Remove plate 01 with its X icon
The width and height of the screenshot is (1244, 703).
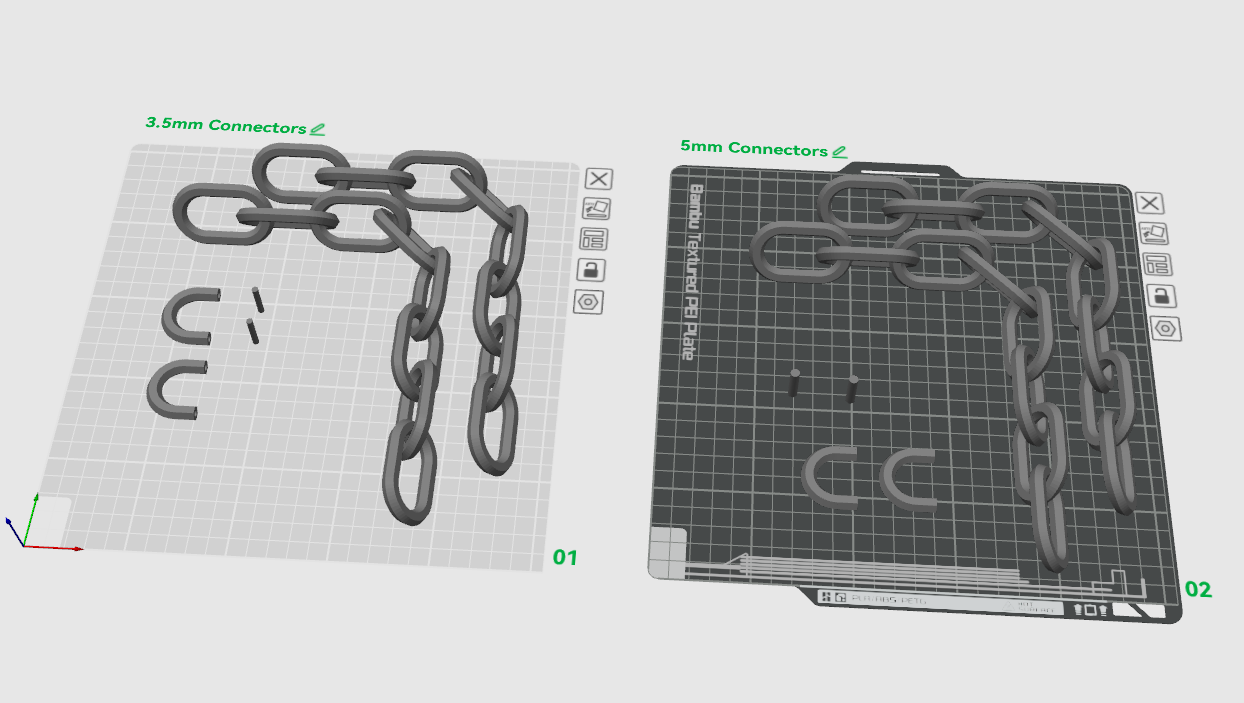click(x=599, y=179)
